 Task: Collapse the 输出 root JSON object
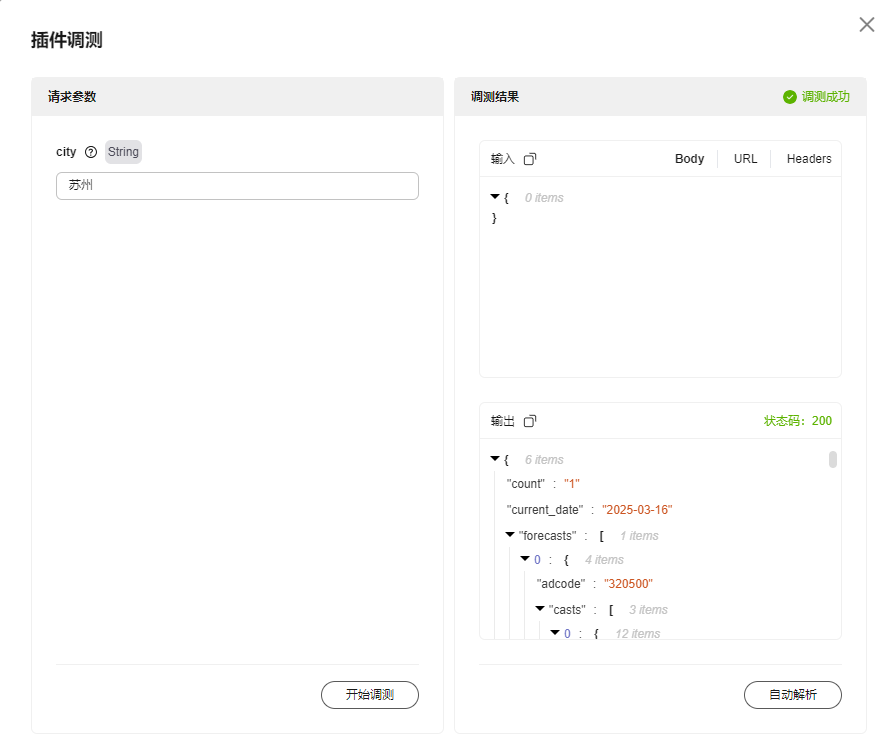click(495, 459)
